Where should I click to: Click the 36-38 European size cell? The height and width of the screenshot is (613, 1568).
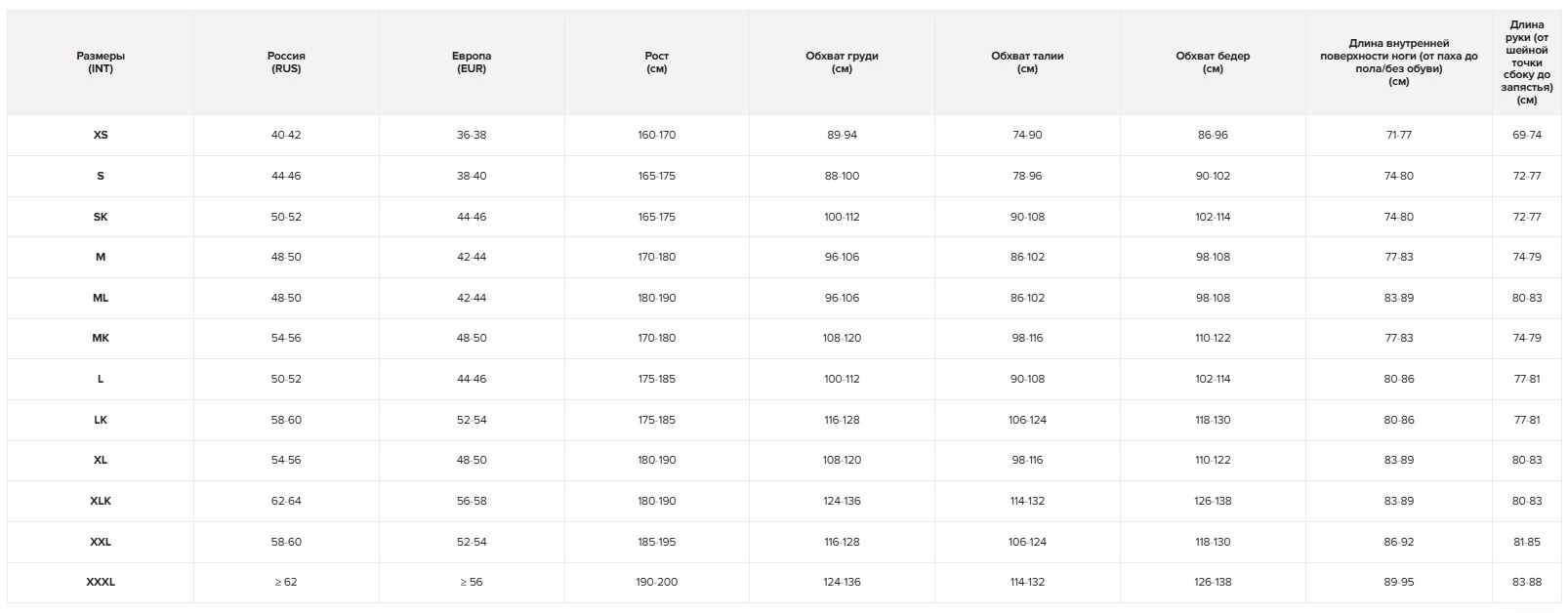[x=472, y=135]
